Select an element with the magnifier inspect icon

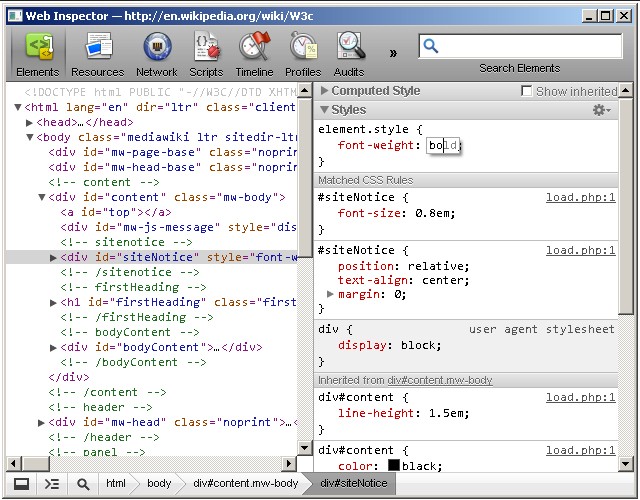(83, 484)
